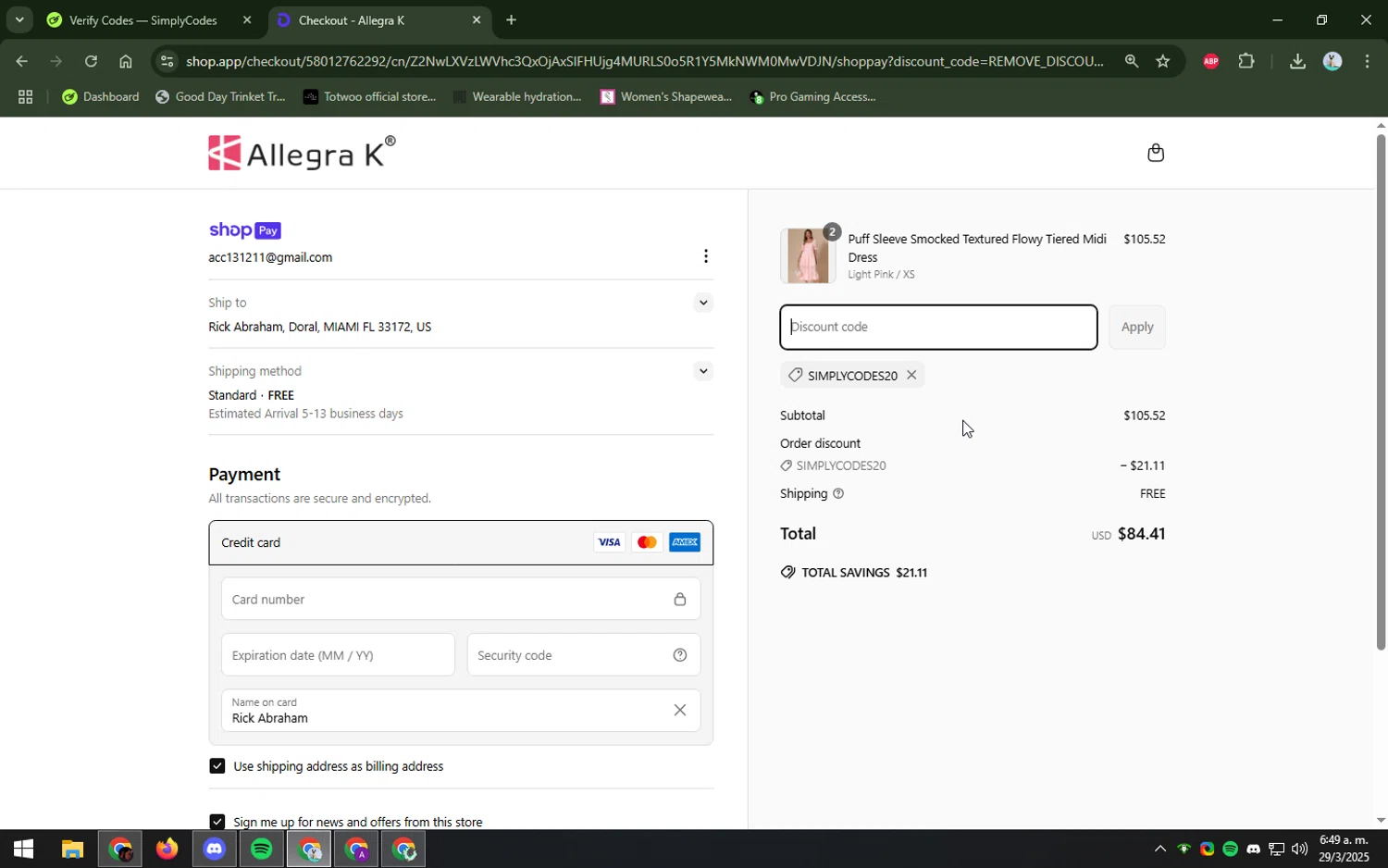Go back to the previous page

click(20, 62)
